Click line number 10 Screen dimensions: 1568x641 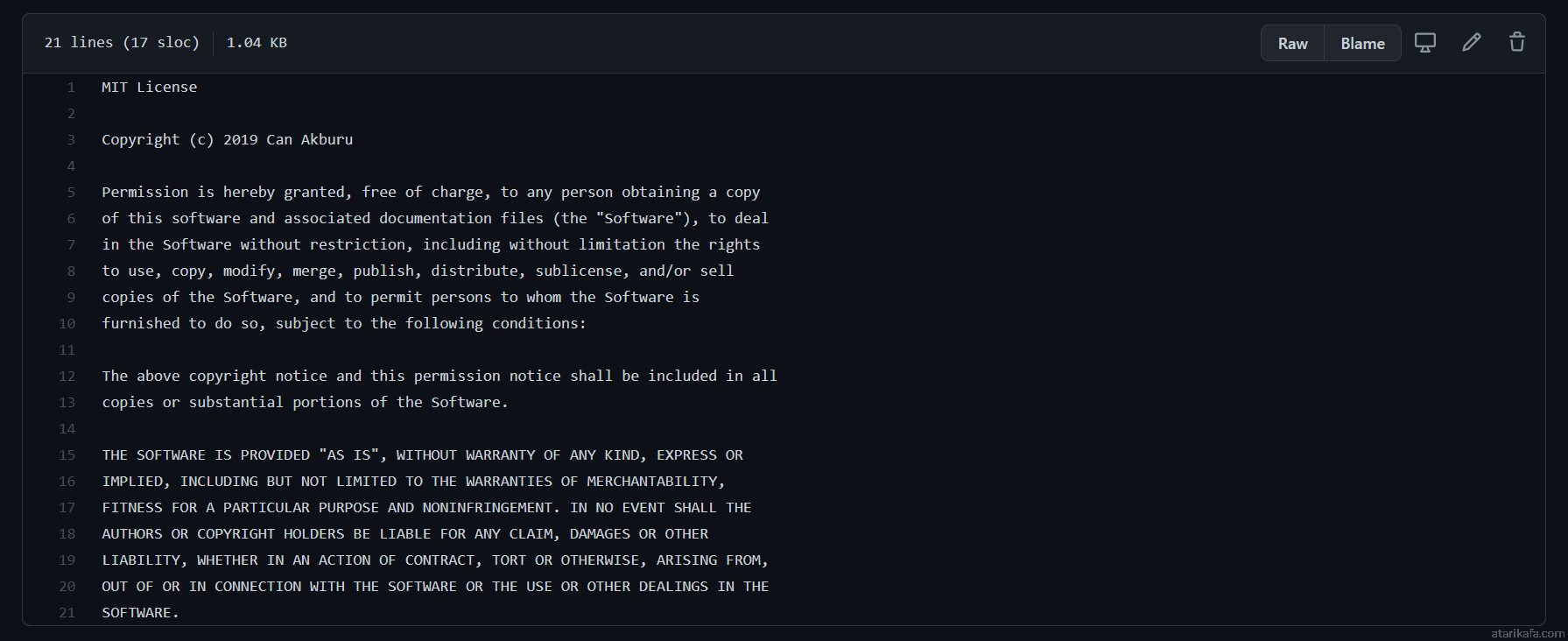67,324
